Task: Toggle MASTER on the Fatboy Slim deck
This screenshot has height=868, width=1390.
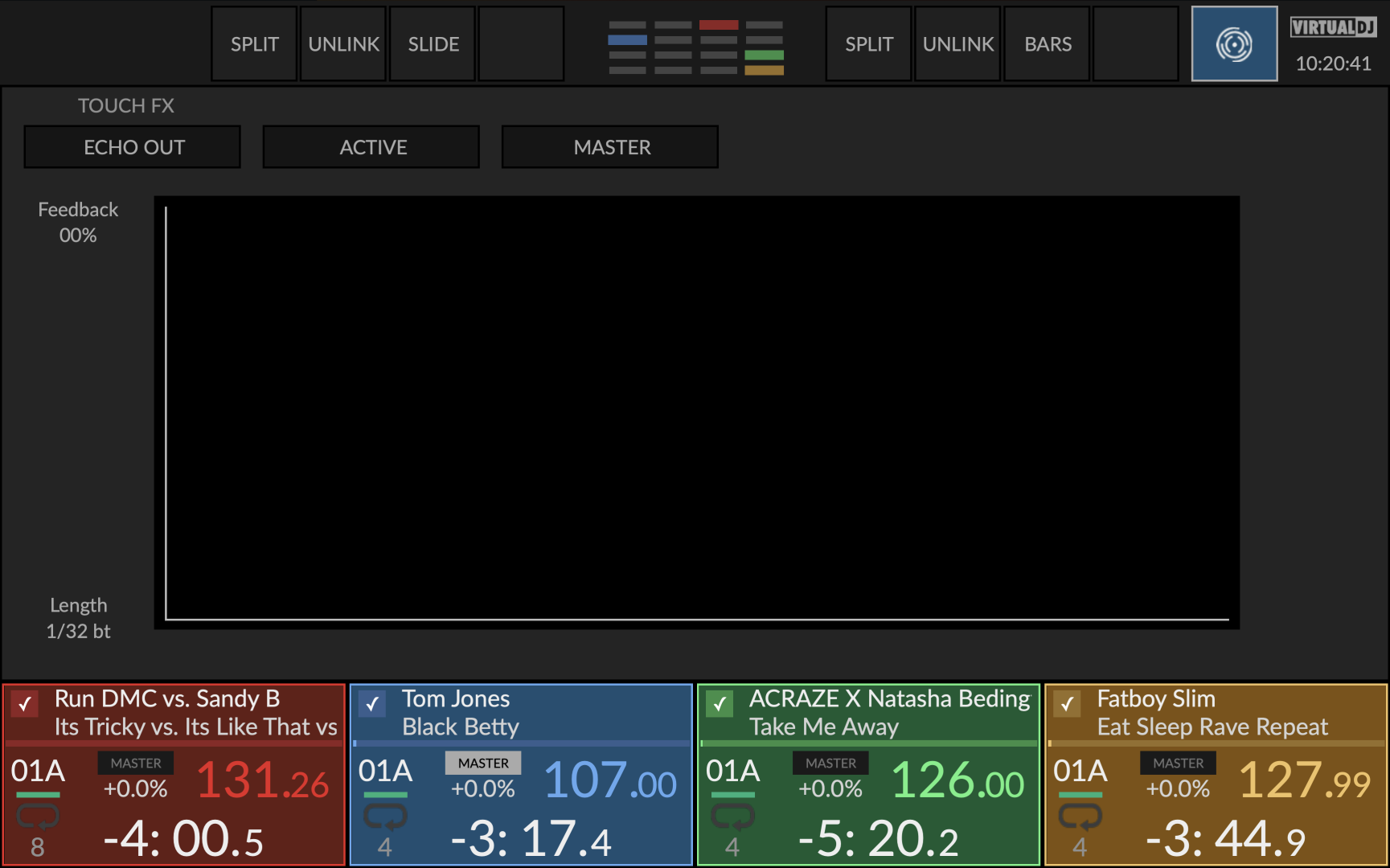Action: (1178, 763)
